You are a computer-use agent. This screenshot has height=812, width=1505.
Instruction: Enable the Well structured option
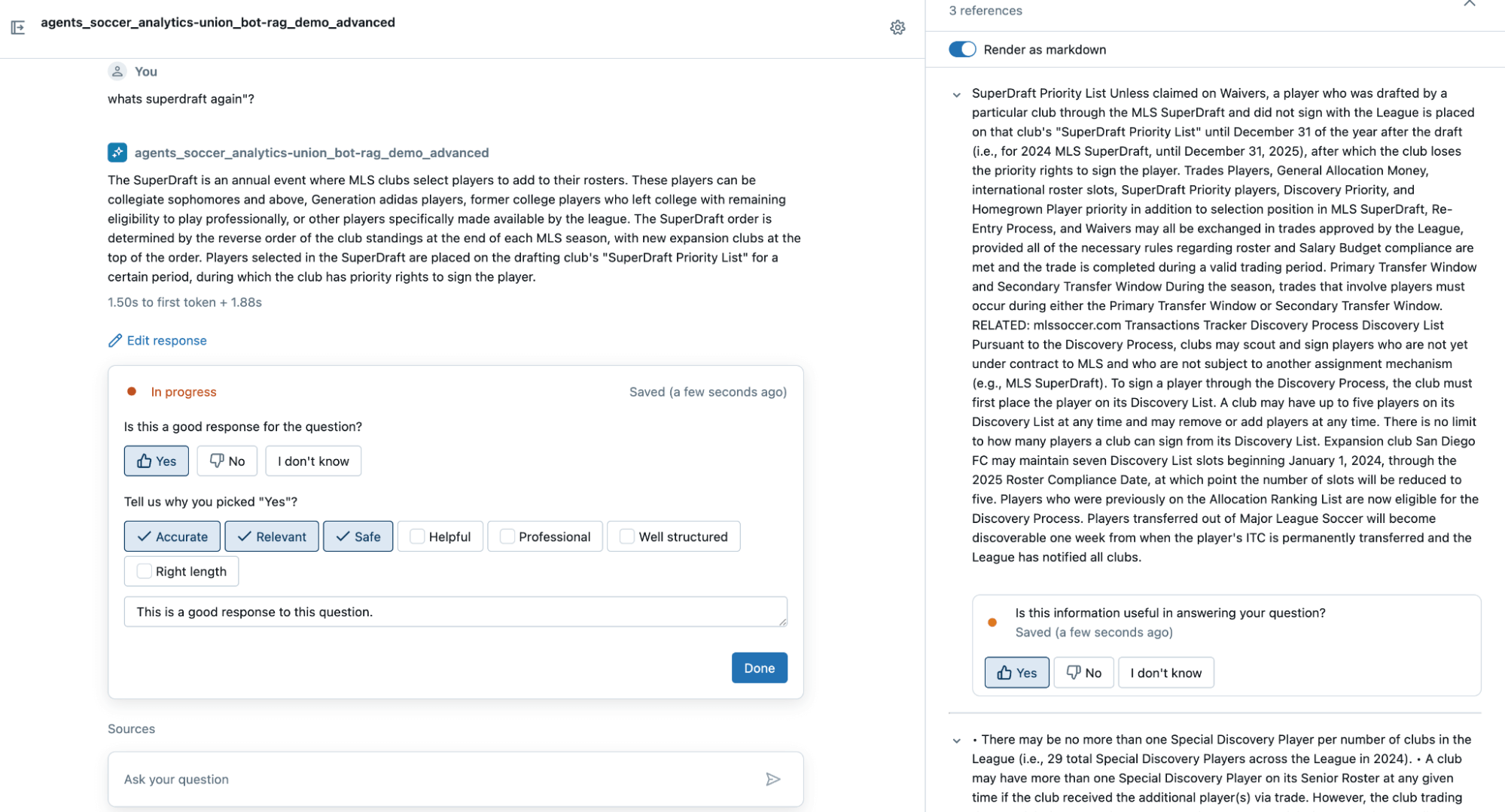pos(626,537)
